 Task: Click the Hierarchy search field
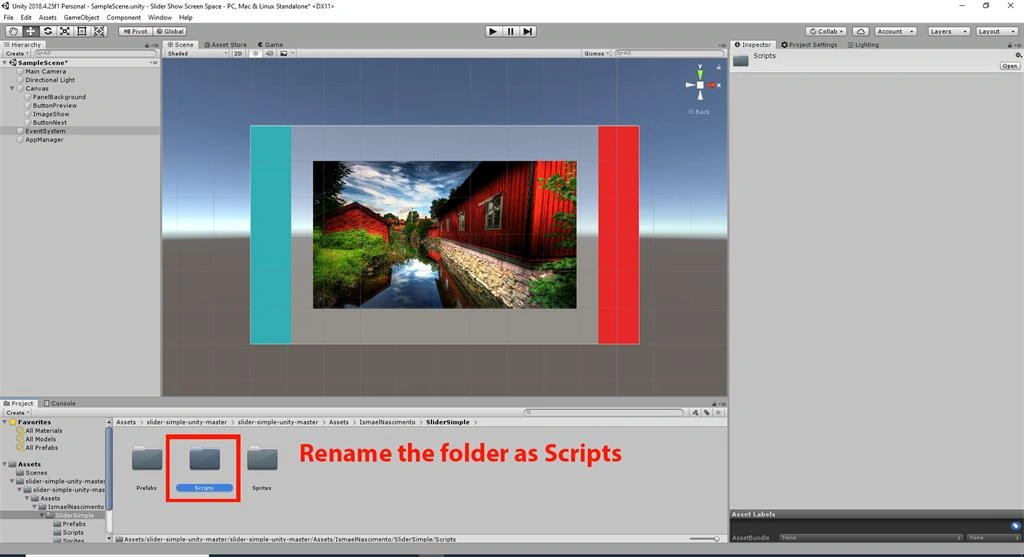pyautogui.click(x=95, y=54)
